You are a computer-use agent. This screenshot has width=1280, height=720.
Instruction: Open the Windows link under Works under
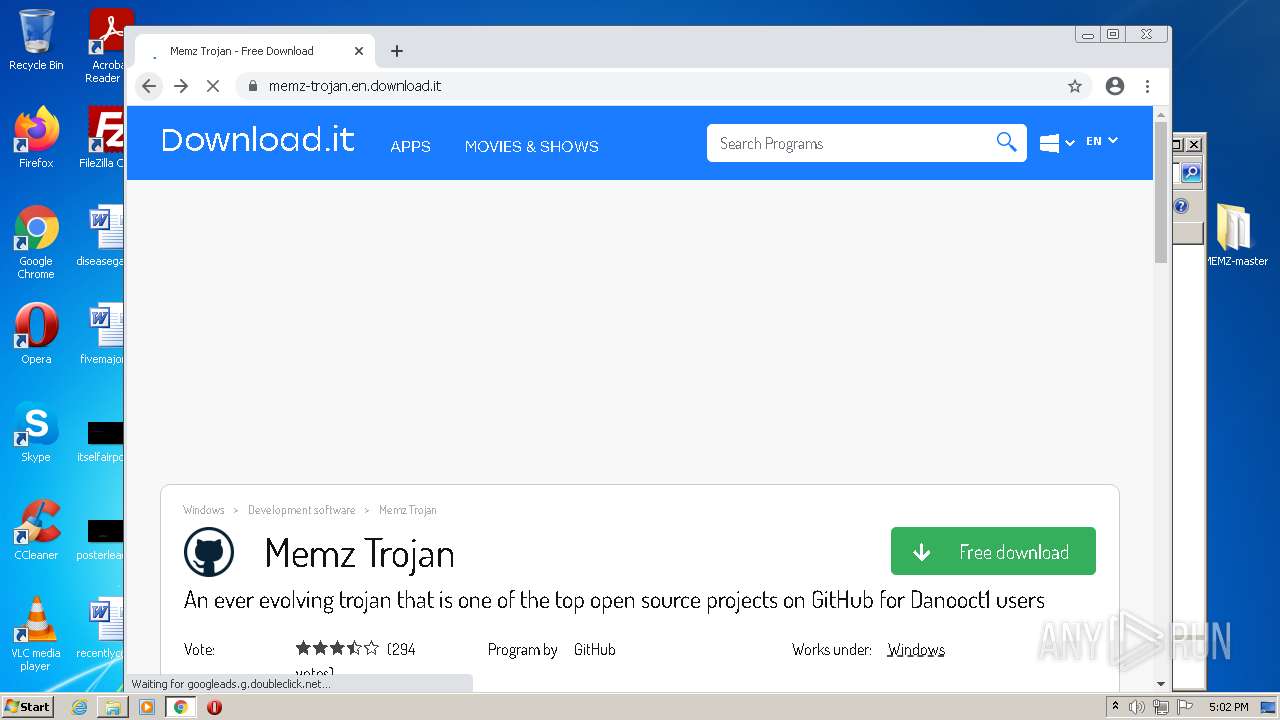pos(915,650)
